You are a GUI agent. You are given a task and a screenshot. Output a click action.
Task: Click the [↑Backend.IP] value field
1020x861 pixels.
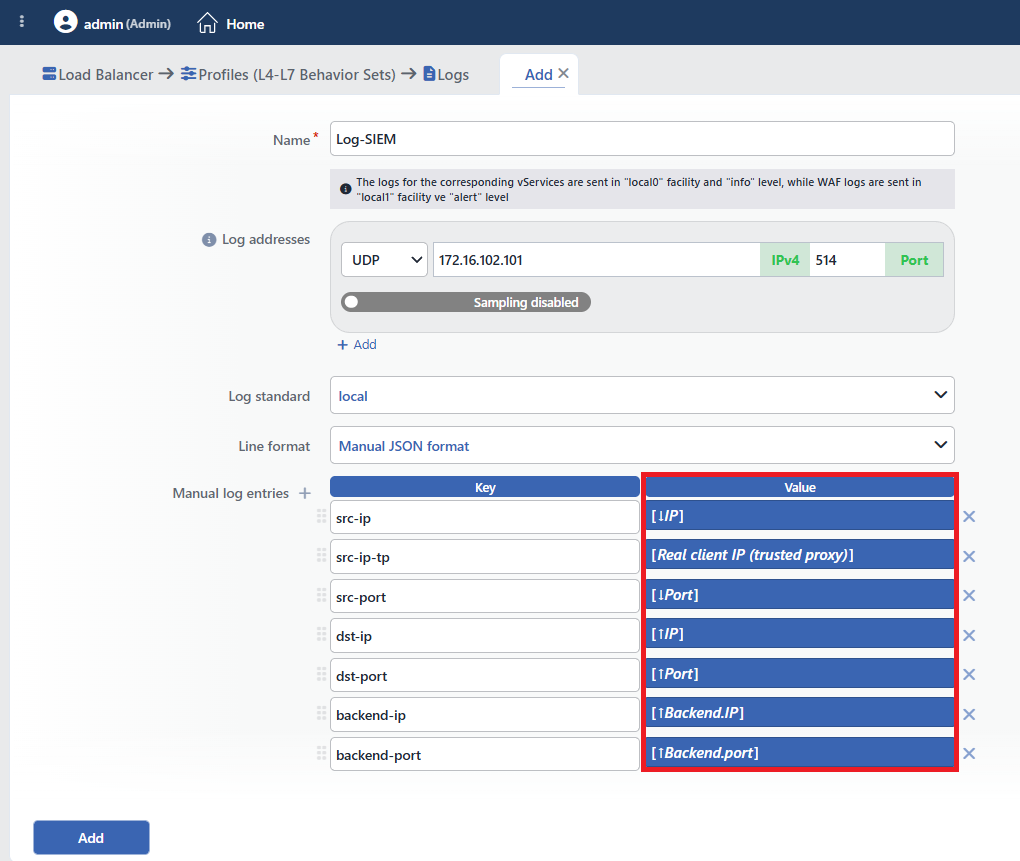click(799, 713)
